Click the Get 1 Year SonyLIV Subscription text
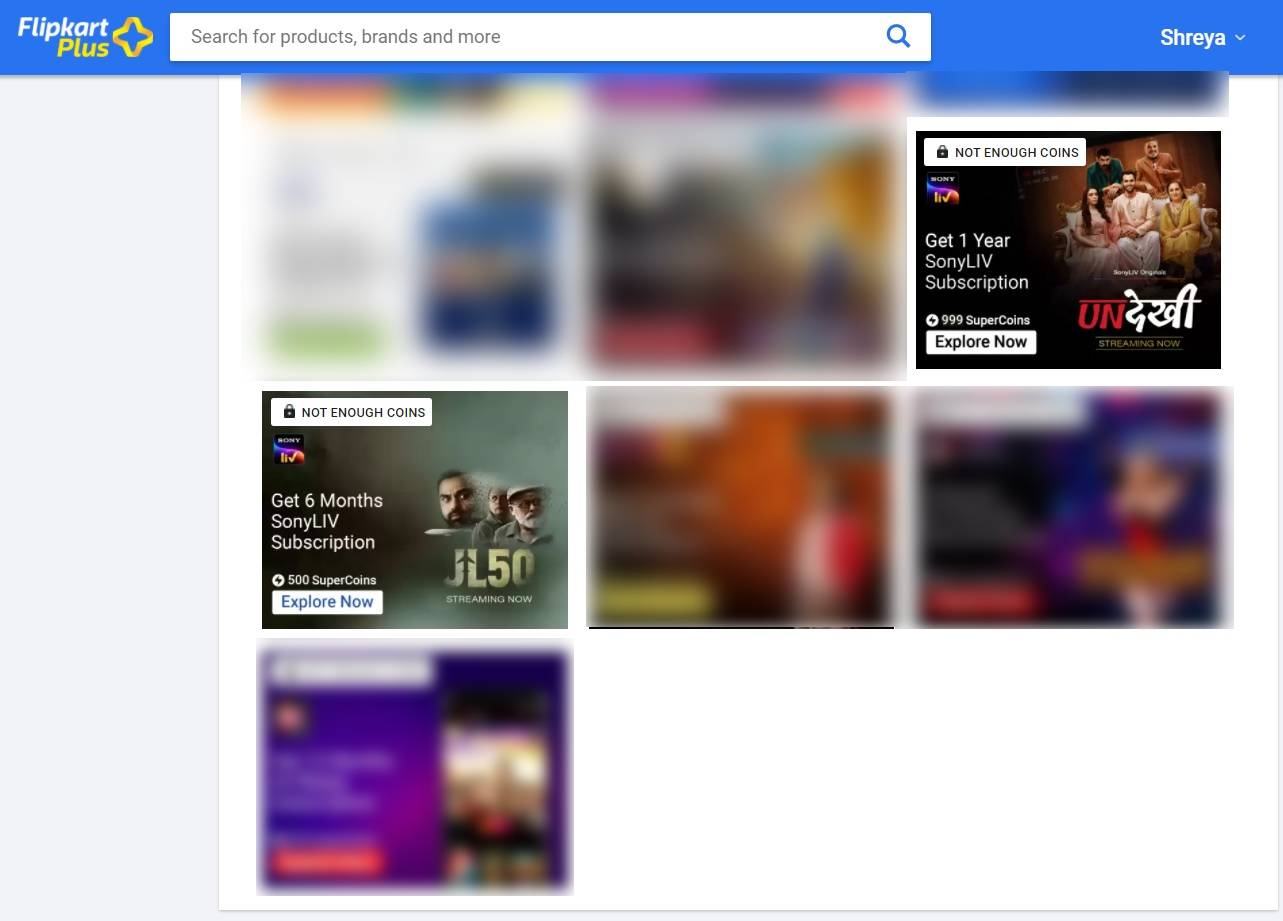This screenshot has width=1283, height=921. coord(976,261)
